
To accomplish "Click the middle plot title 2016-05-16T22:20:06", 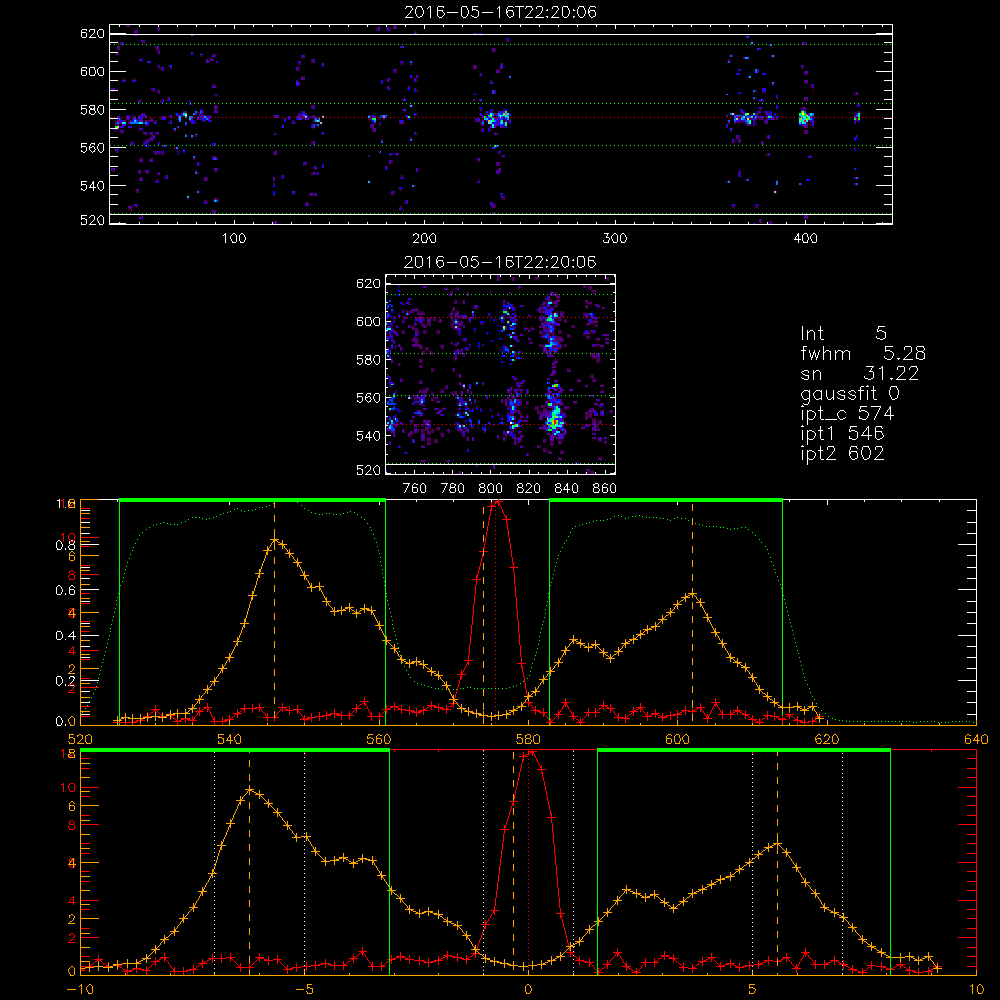I will pos(500,261).
